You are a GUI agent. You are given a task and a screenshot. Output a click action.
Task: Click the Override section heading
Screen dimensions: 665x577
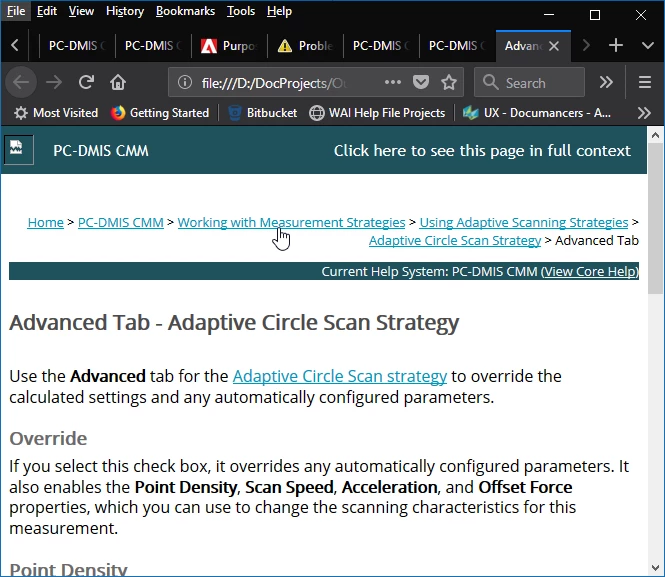pyautogui.click(x=48, y=438)
